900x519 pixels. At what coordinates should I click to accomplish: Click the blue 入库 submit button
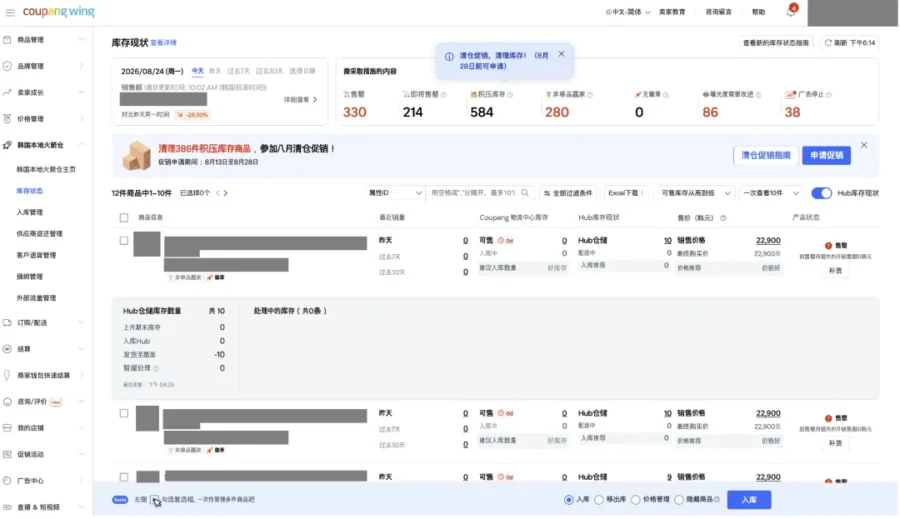coord(748,500)
